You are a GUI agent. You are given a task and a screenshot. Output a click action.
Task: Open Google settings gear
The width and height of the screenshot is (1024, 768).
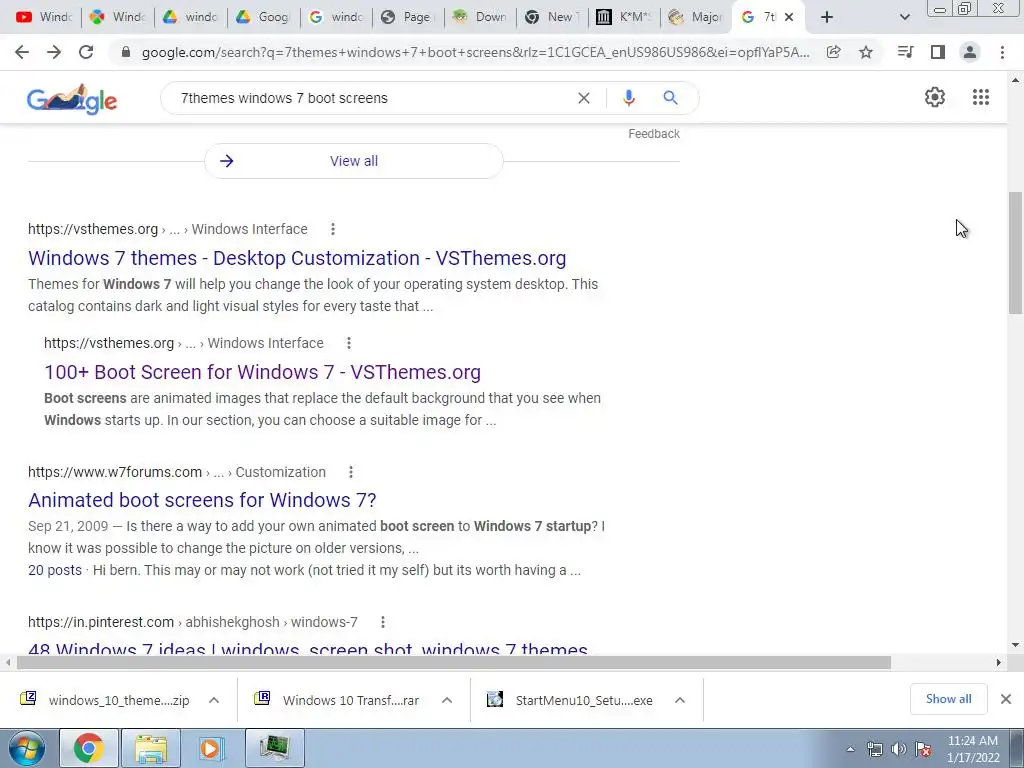pyautogui.click(x=935, y=97)
